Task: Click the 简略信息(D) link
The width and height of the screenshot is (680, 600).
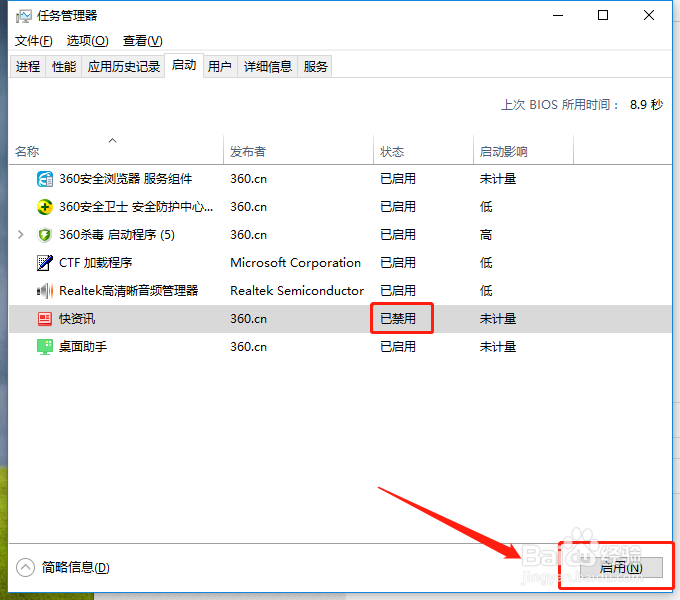Action: click(x=75, y=567)
